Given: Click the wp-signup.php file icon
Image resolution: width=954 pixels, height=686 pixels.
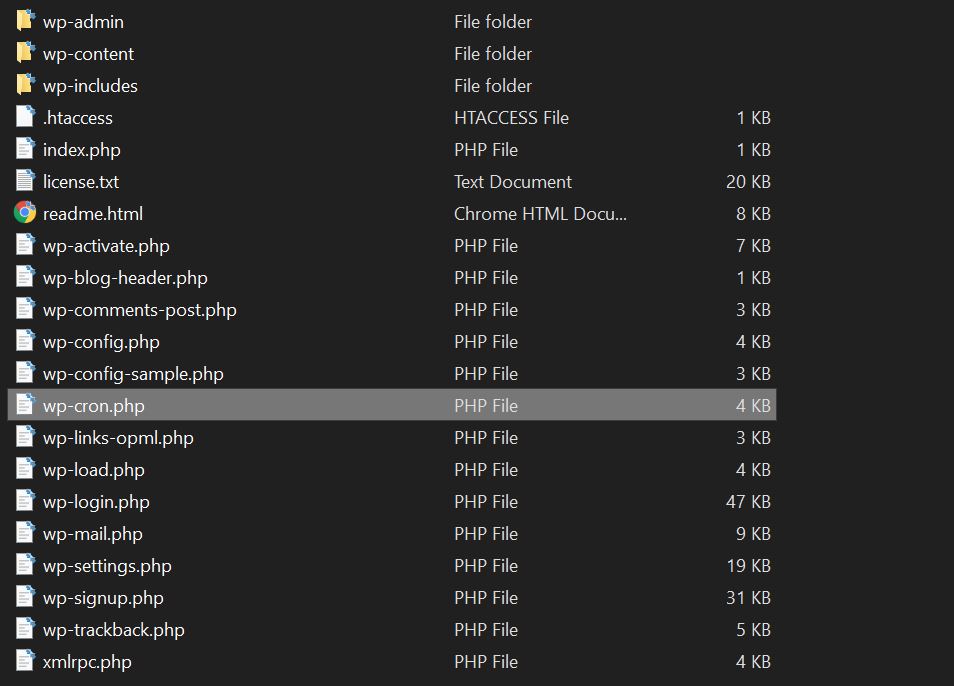Looking at the screenshot, I should 25,597.
